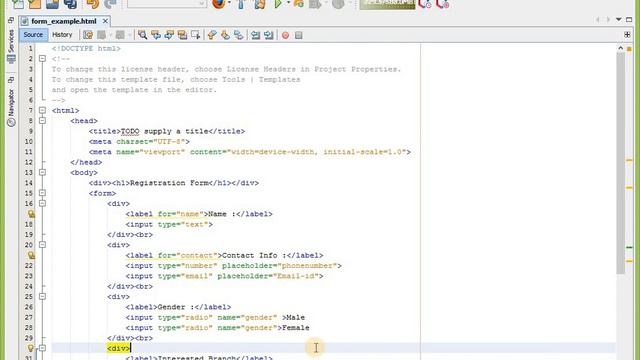640x360 pixels.
Task: Jump to the last edit location
Action: [88, 35]
